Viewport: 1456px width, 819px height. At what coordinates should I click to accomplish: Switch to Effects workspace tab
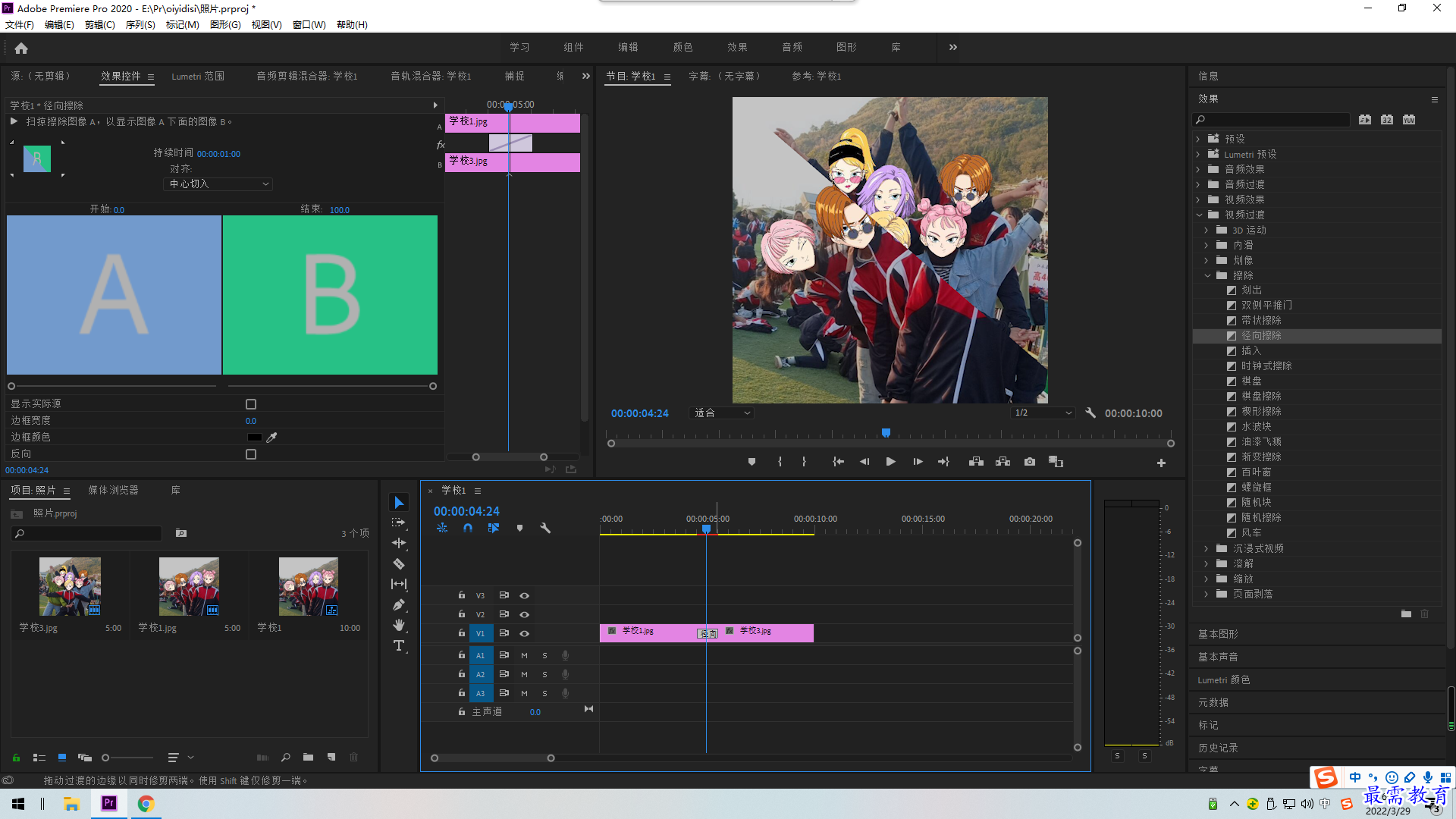tap(737, 47)
